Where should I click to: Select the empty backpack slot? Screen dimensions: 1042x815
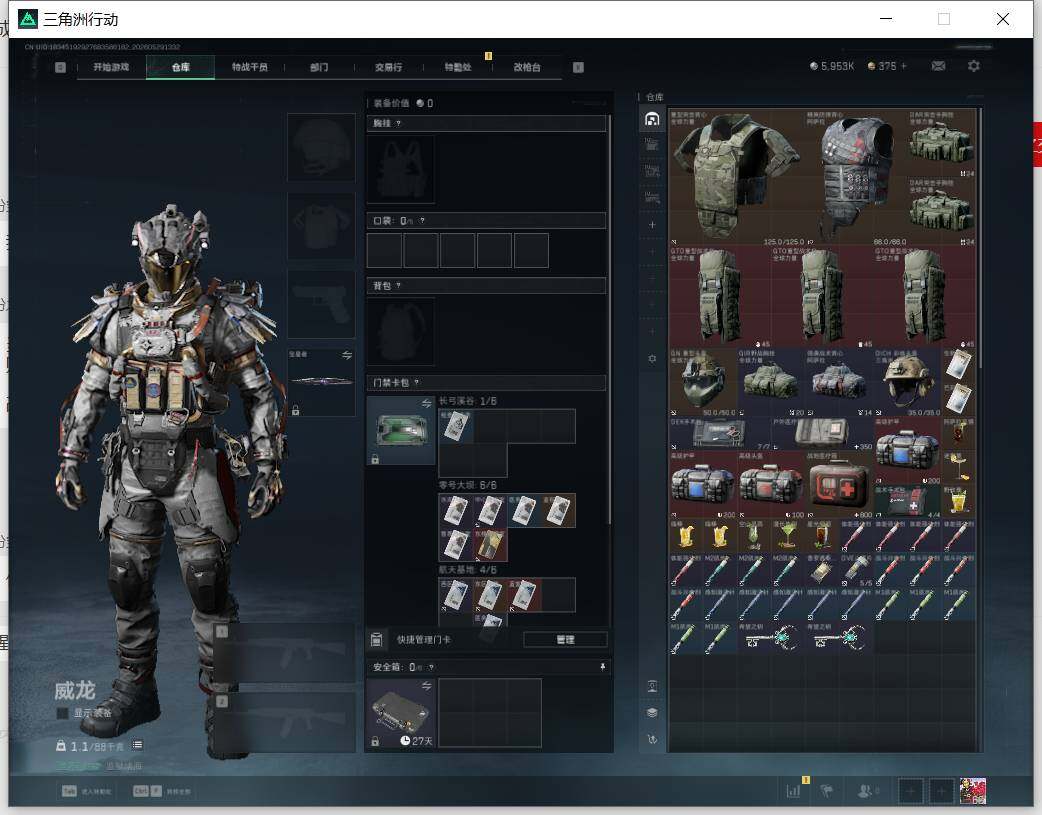click(x=401, y=332)
